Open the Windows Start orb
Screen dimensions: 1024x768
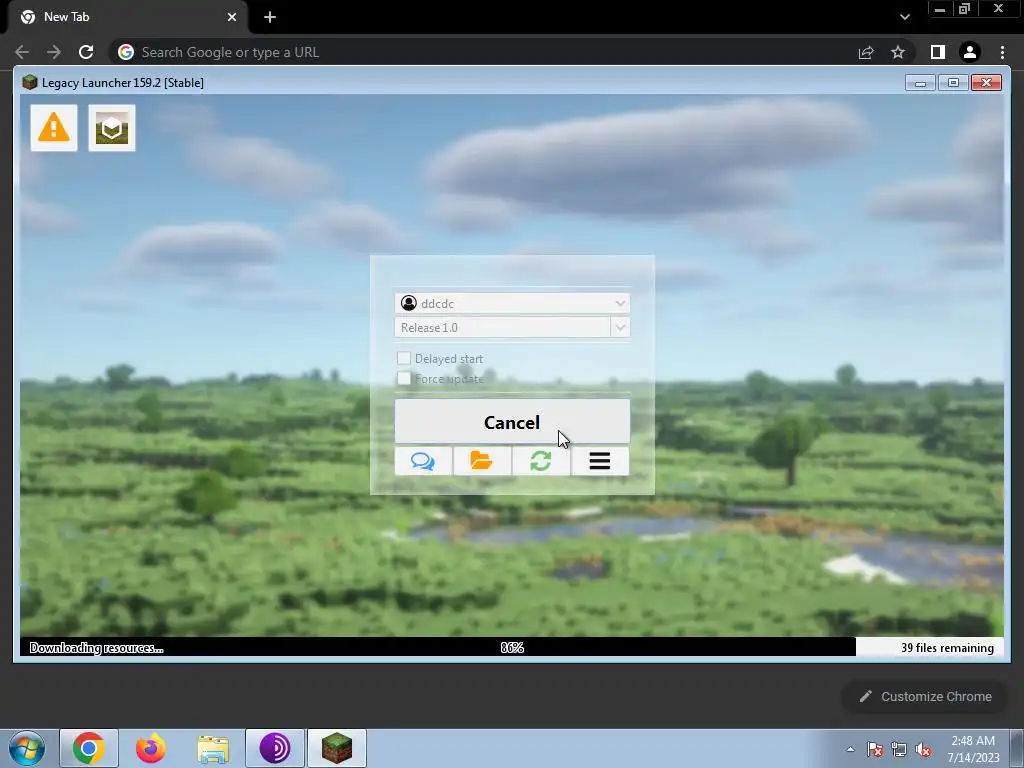[x=27, y=748]
